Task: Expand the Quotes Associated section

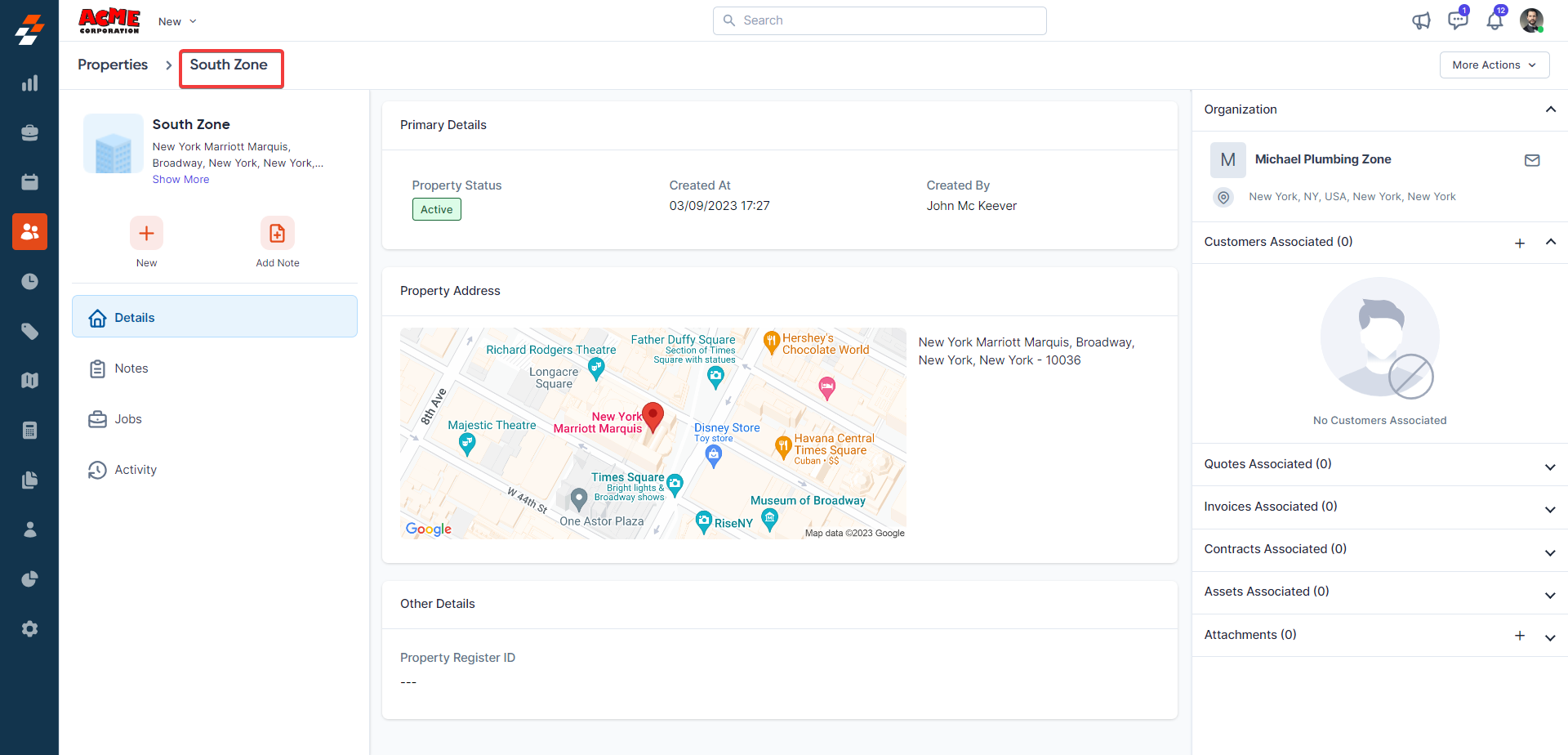Action: point(1551,467)
